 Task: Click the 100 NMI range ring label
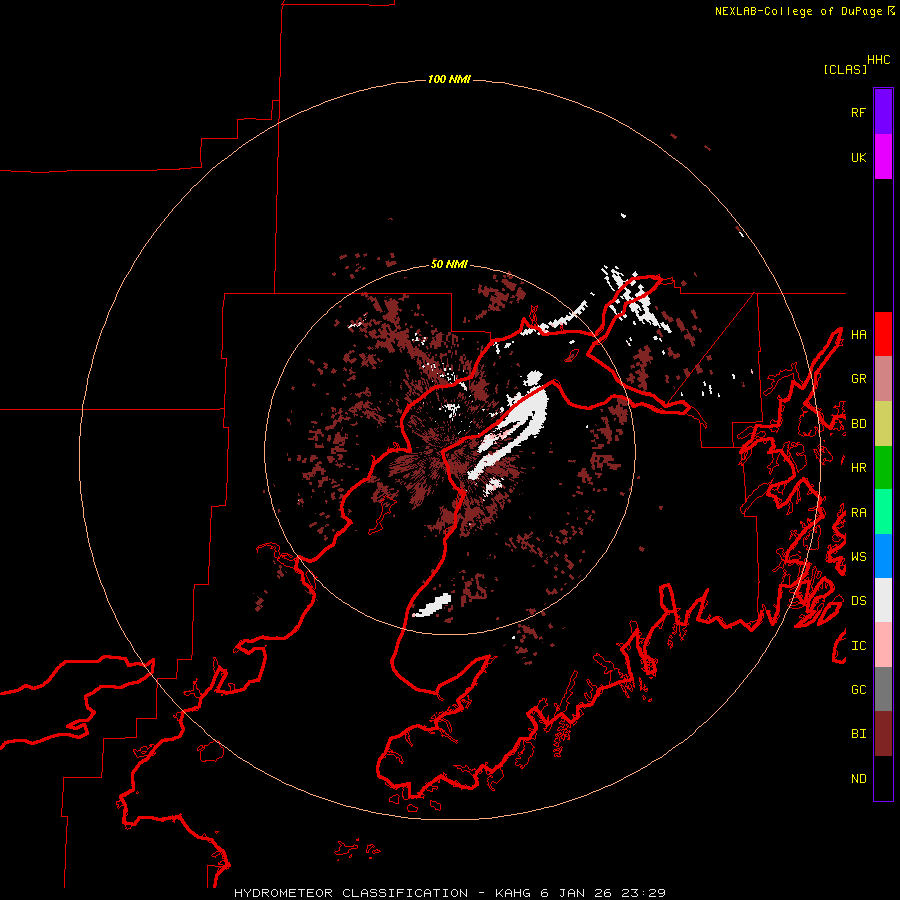point(449,79)
